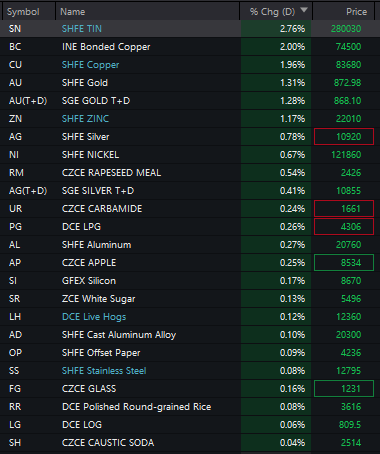
Task: Click DCE Polished Round-grained Rice name
Action: tap(136, 407)
